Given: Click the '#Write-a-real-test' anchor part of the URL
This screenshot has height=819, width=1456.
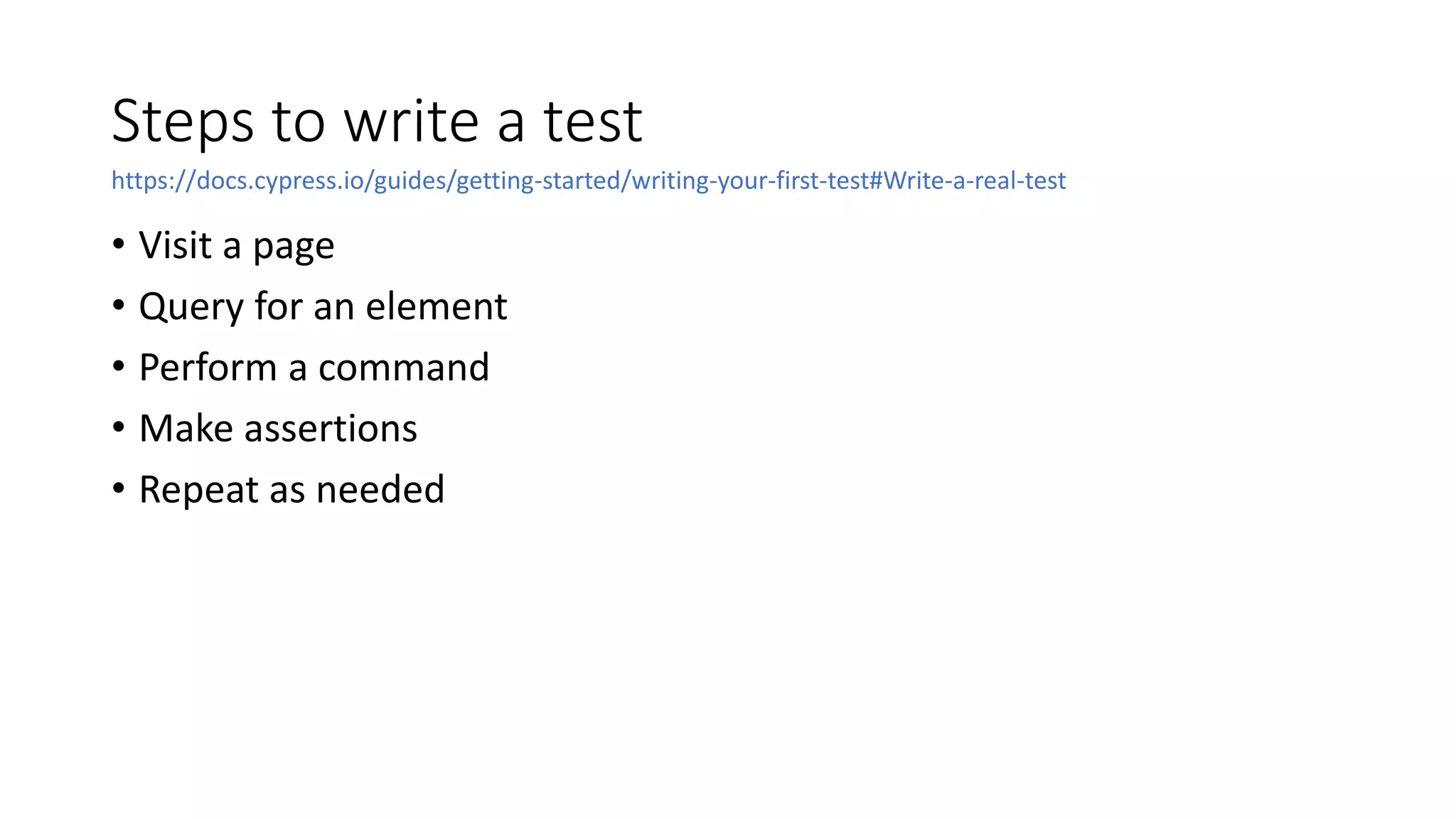Looking at the screenshot, I should [x=968, y=181].
